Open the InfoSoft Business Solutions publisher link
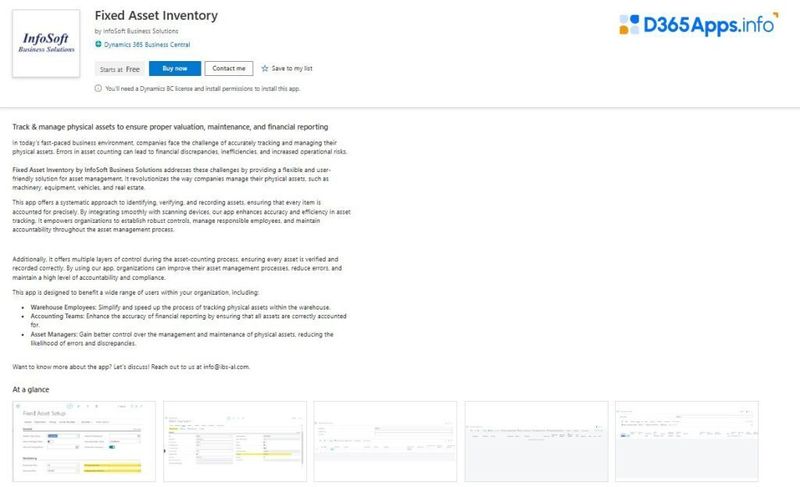Screen dimensions: 800x487 pyautogui.click(x=141, y=31)
